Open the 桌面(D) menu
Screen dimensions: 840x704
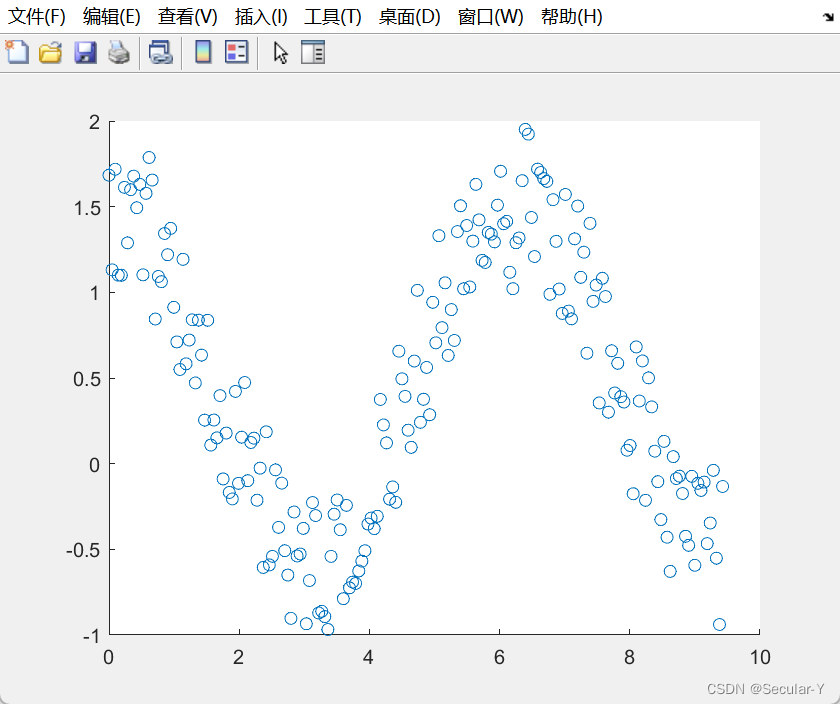[x=409, y=17]
